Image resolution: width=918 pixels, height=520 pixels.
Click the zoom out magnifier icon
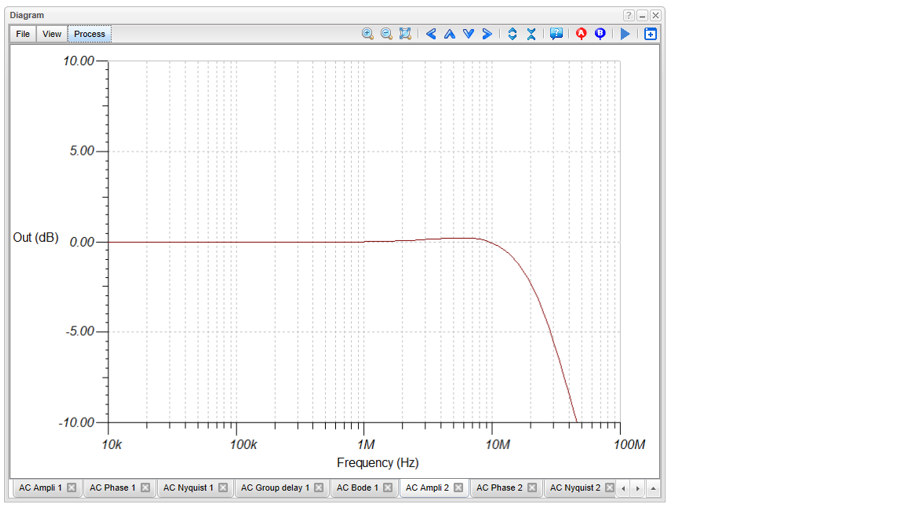[x=386, y=34]
